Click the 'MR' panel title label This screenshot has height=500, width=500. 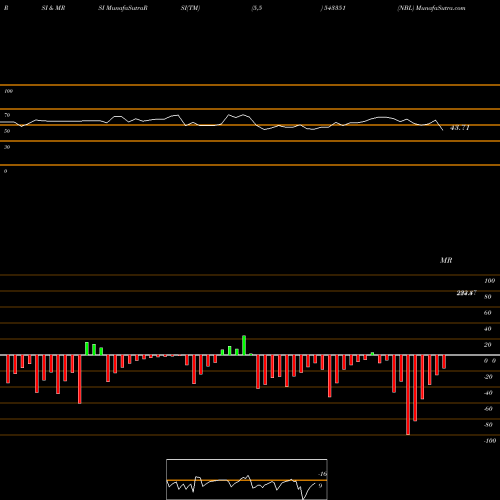click(446, 260)
